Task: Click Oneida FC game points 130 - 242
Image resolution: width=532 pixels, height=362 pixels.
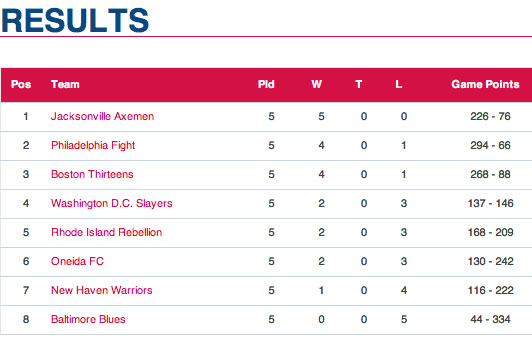Action: [x=490, y=261]
